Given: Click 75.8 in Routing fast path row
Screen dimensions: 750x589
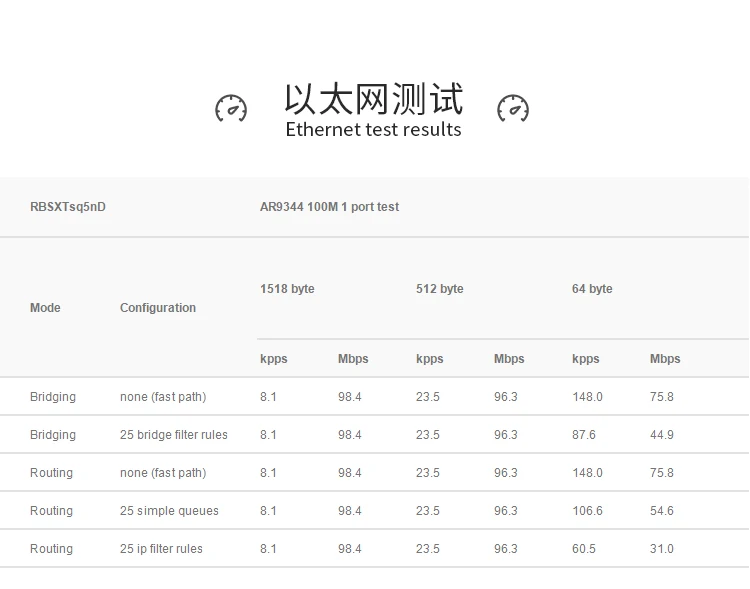Looking at the screenshot, I should click(662, 473).
